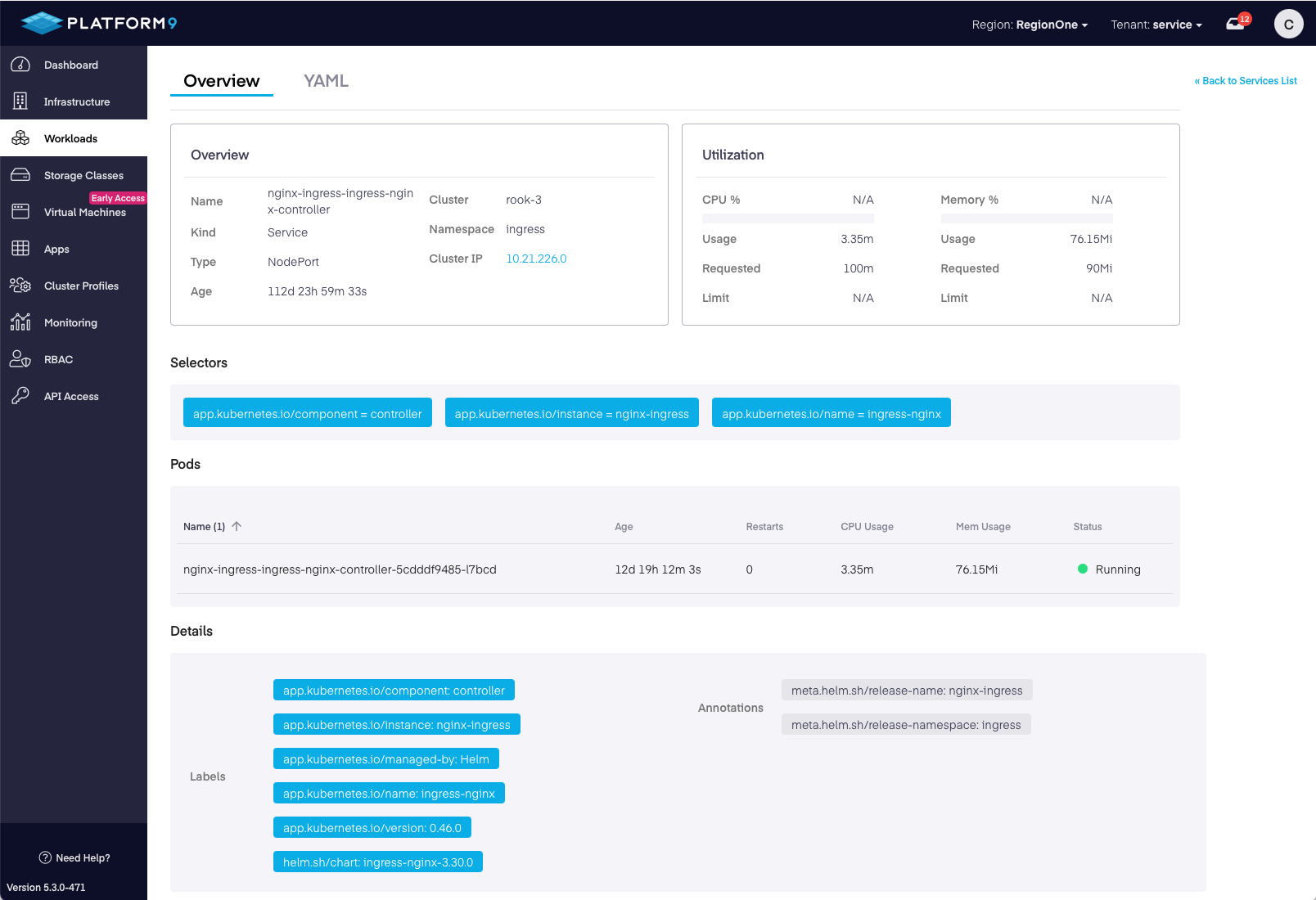Click the Monitoring chart icon
This screenshot has height=900, width=1316.
tap(20, 322)
